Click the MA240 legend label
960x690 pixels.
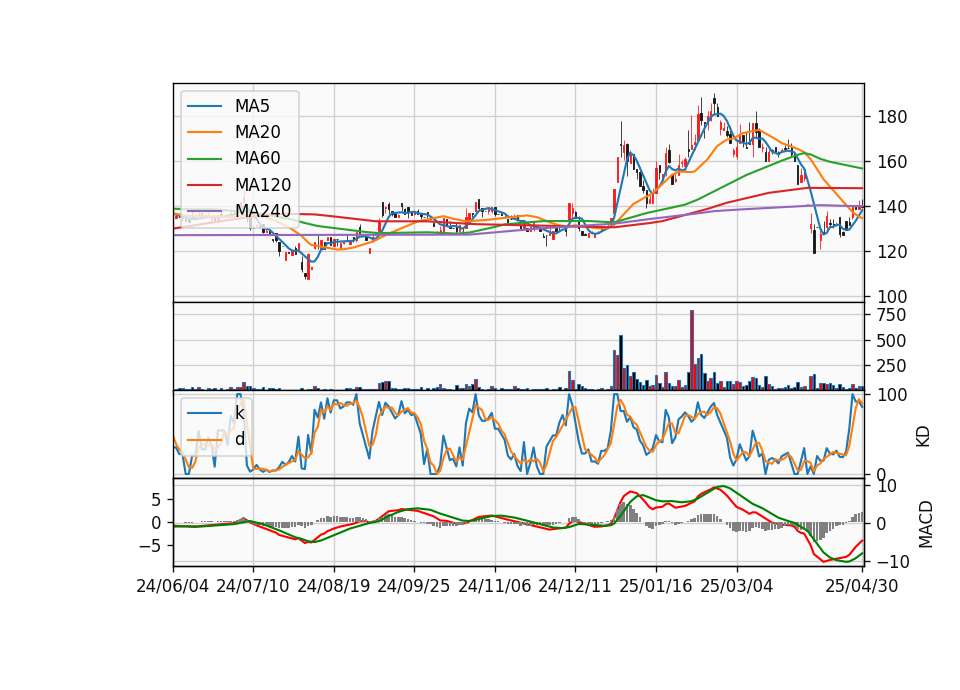pyautogui.click(x=263, y=211)
